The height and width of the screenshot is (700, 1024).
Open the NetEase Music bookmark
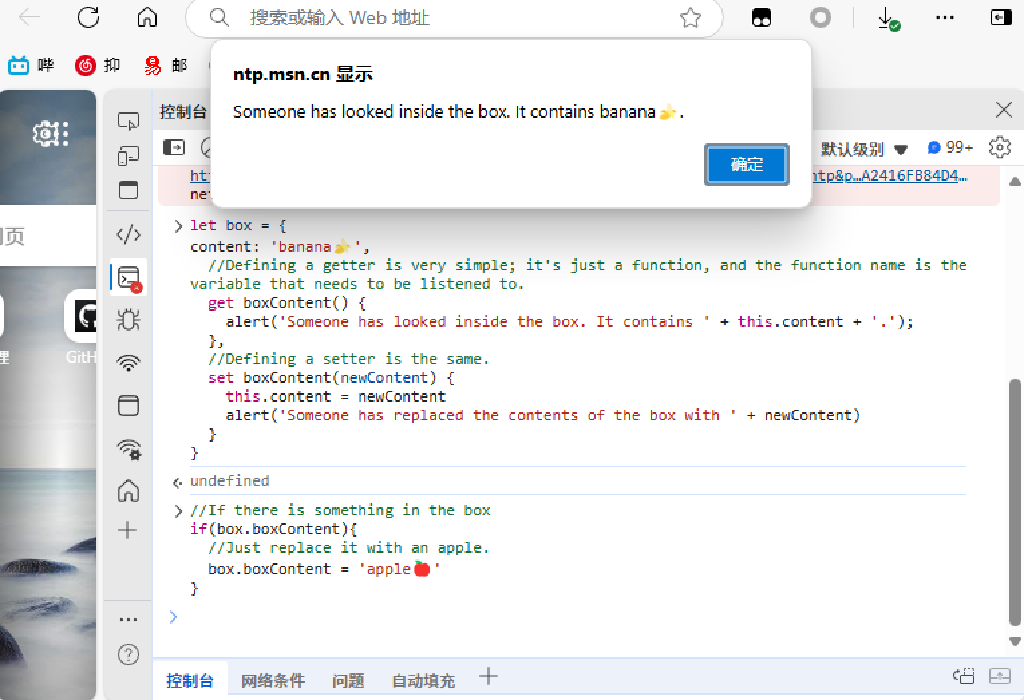98,65
